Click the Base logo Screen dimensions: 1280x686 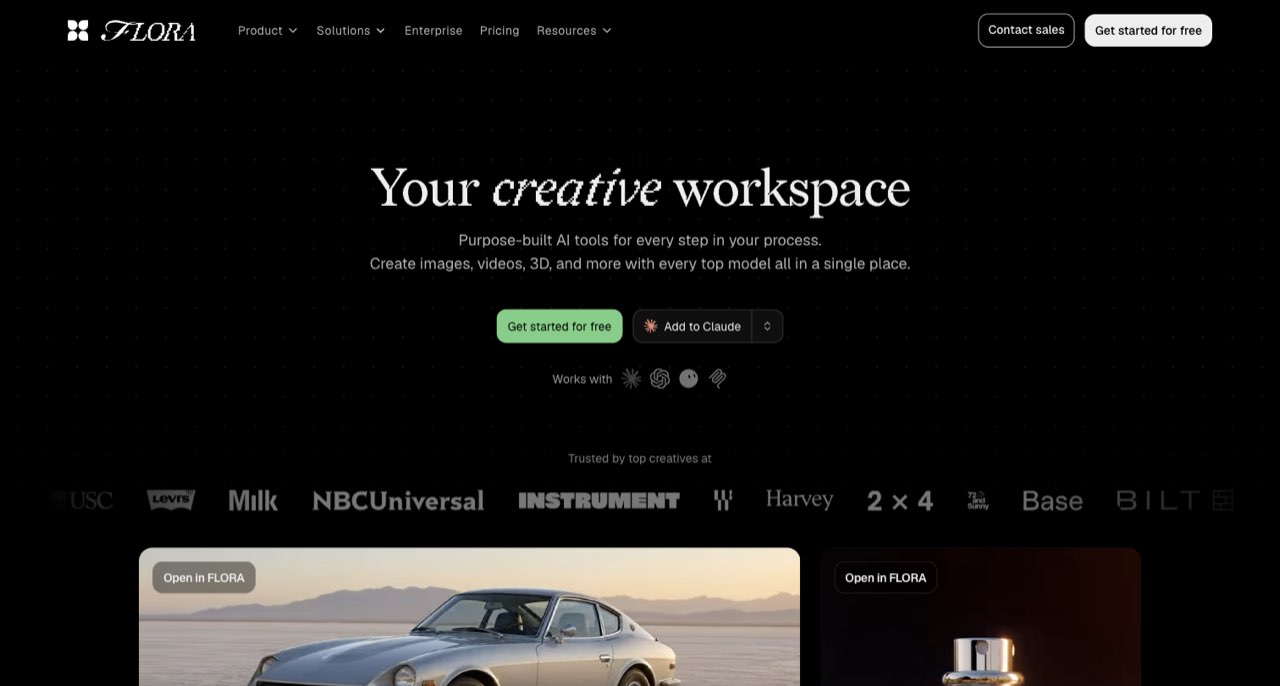click(x=1052, y=501)
